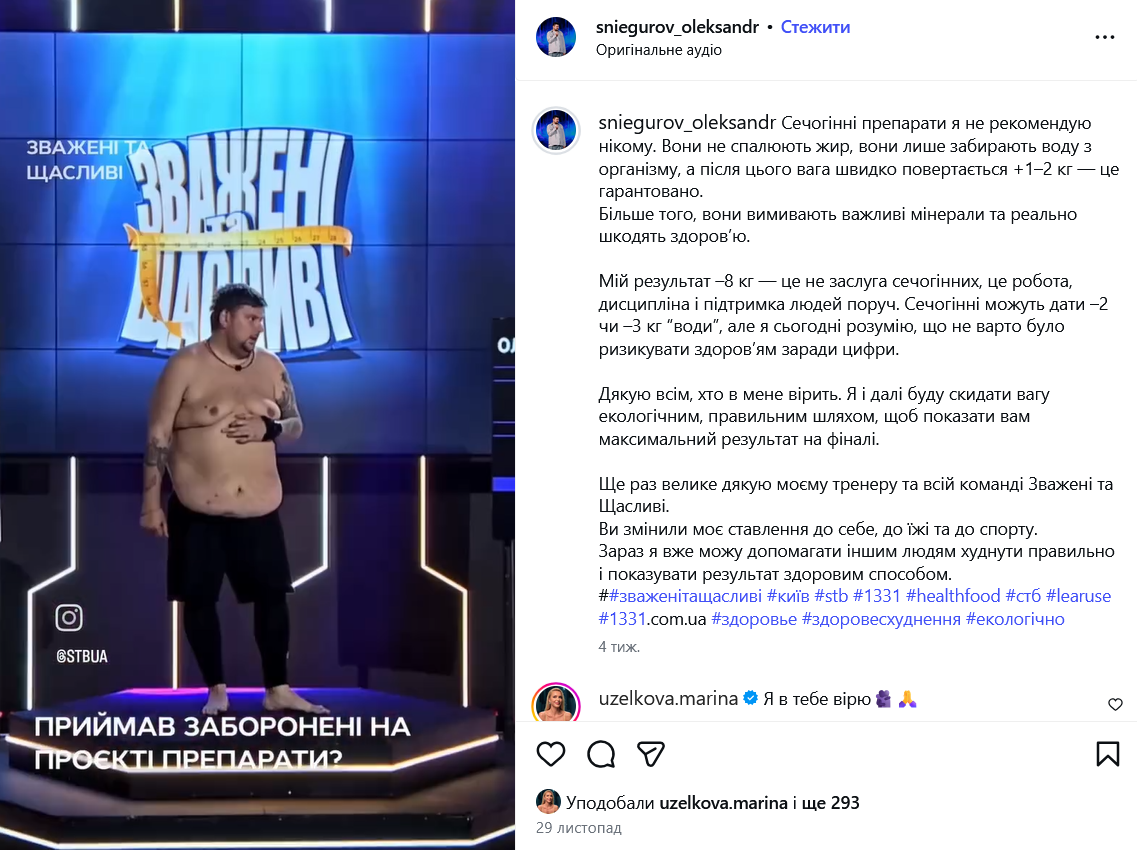The width and height of the screenshot is (1137, 850).
Task: Open hashtag #зваженітащасливі
Action: [685, 596]
